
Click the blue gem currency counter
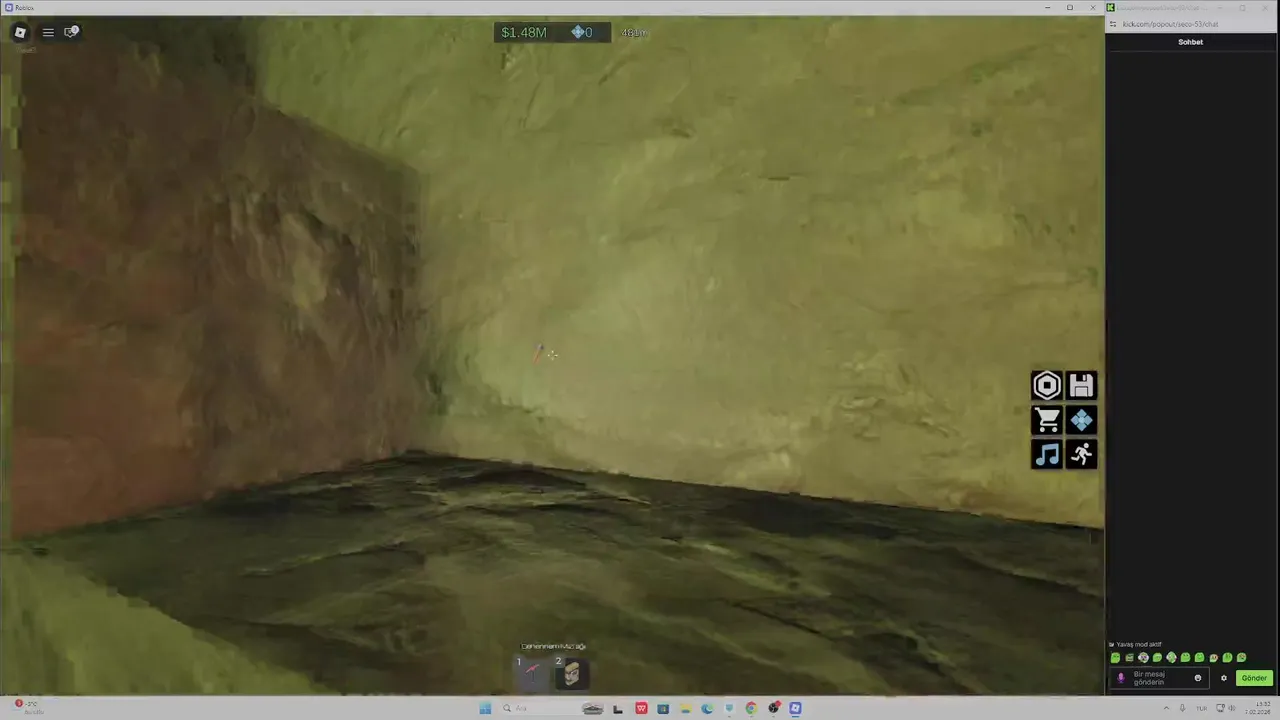pyautogui.click(x=582, y=33)
